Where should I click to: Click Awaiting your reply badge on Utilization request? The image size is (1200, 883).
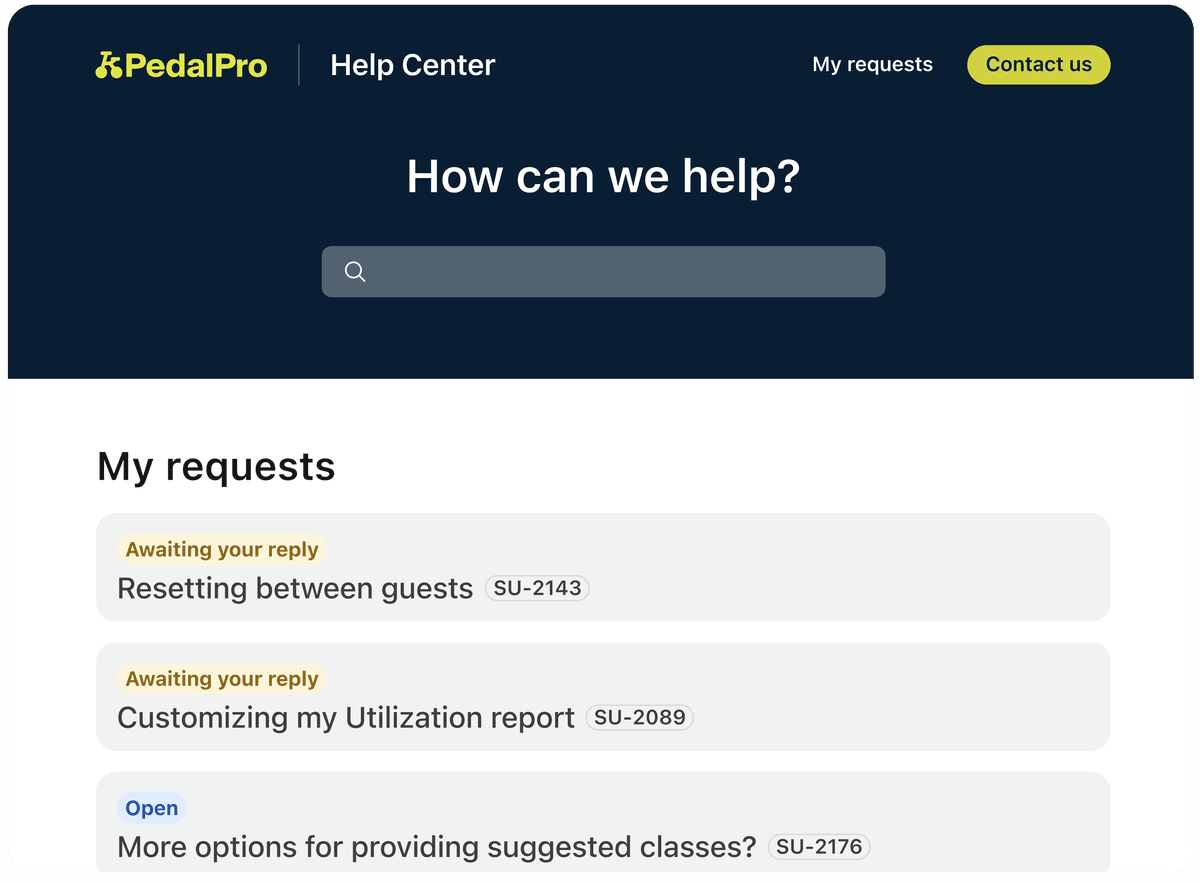[222, 679]
